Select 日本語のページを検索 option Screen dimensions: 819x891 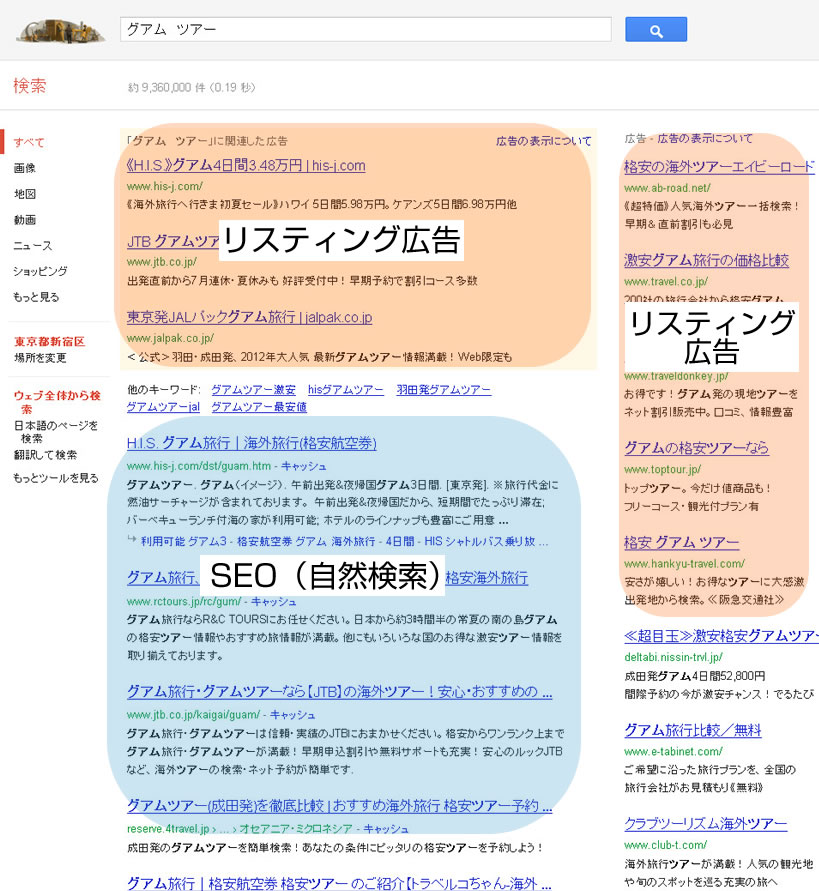[x=56, y=431]
